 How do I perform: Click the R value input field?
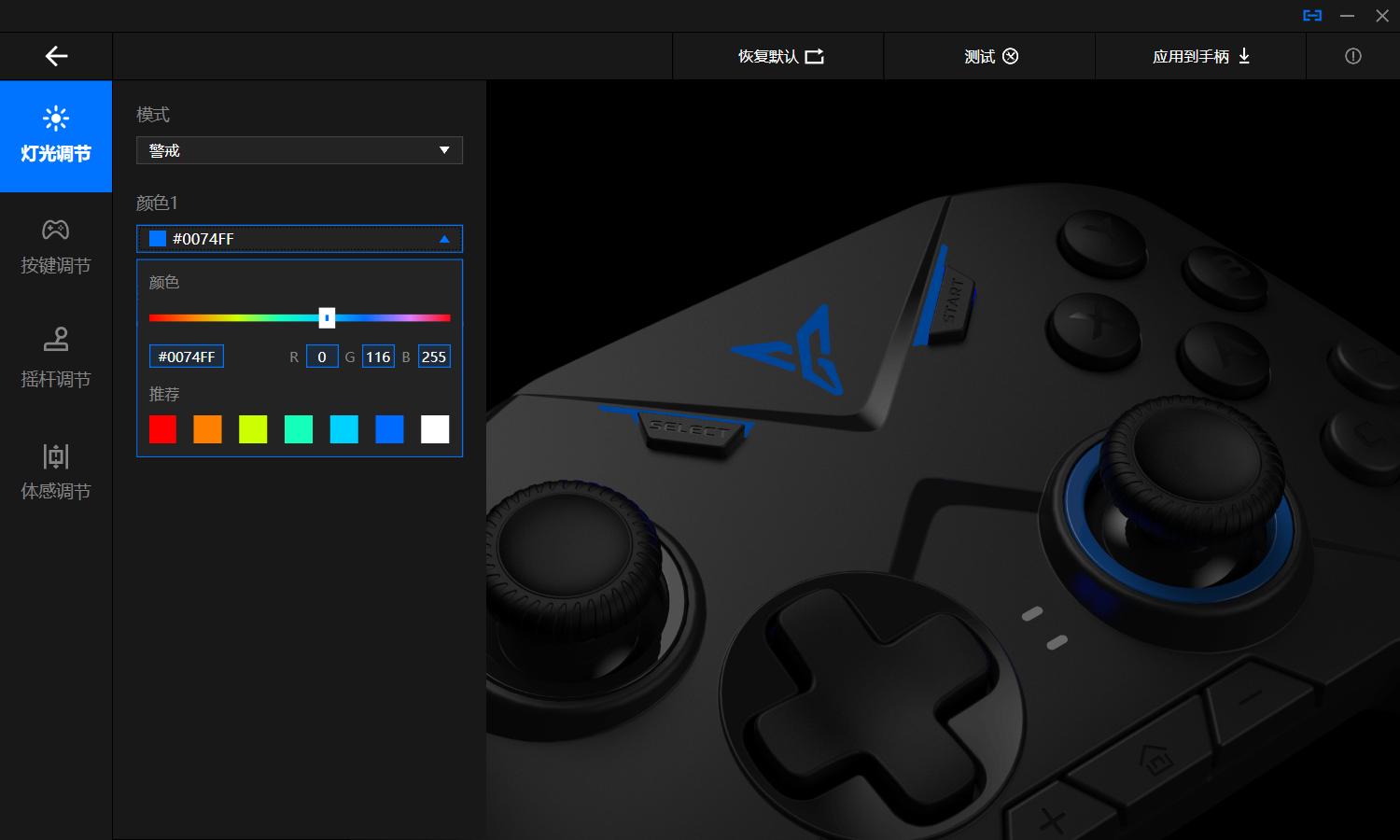tap(322, 357)
